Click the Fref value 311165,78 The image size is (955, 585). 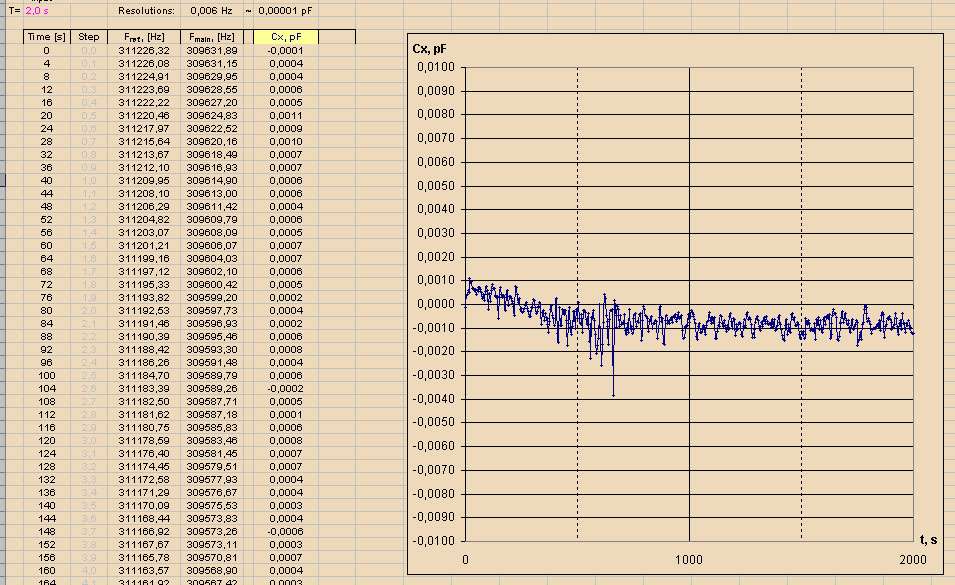pos(144,558)
